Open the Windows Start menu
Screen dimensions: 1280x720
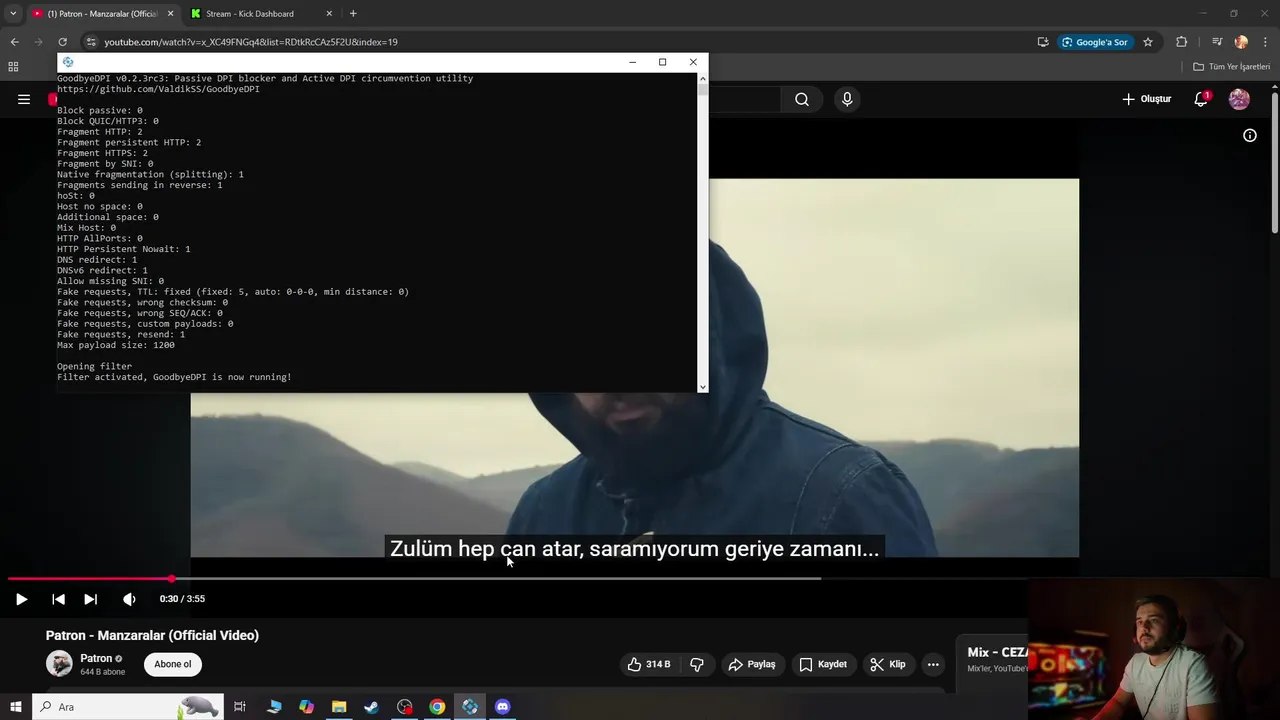point(15,707)
